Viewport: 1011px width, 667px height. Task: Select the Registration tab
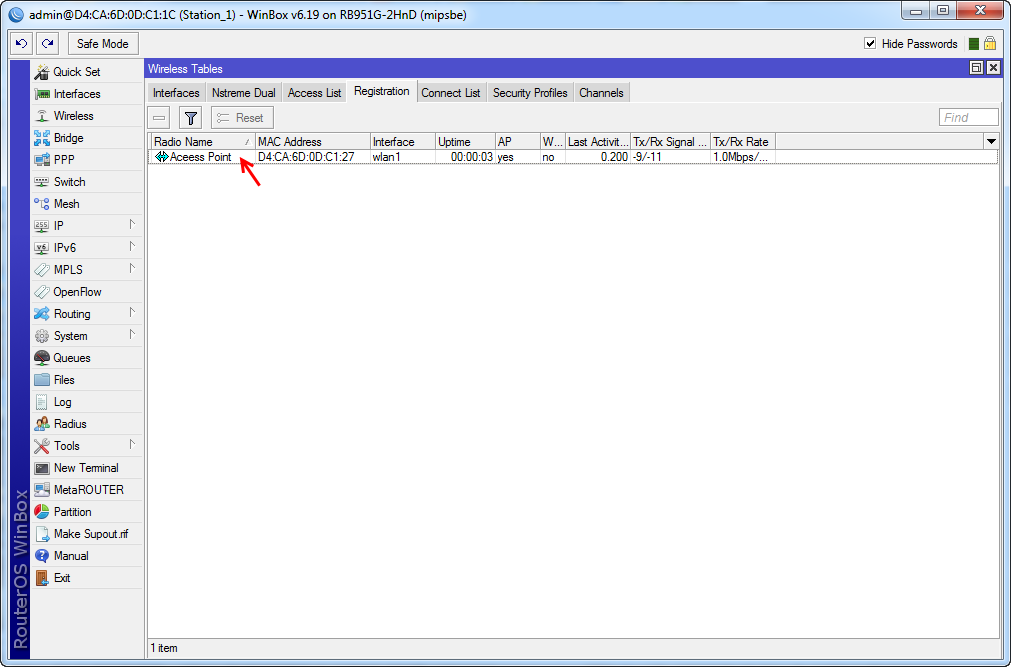coord(382,92)
